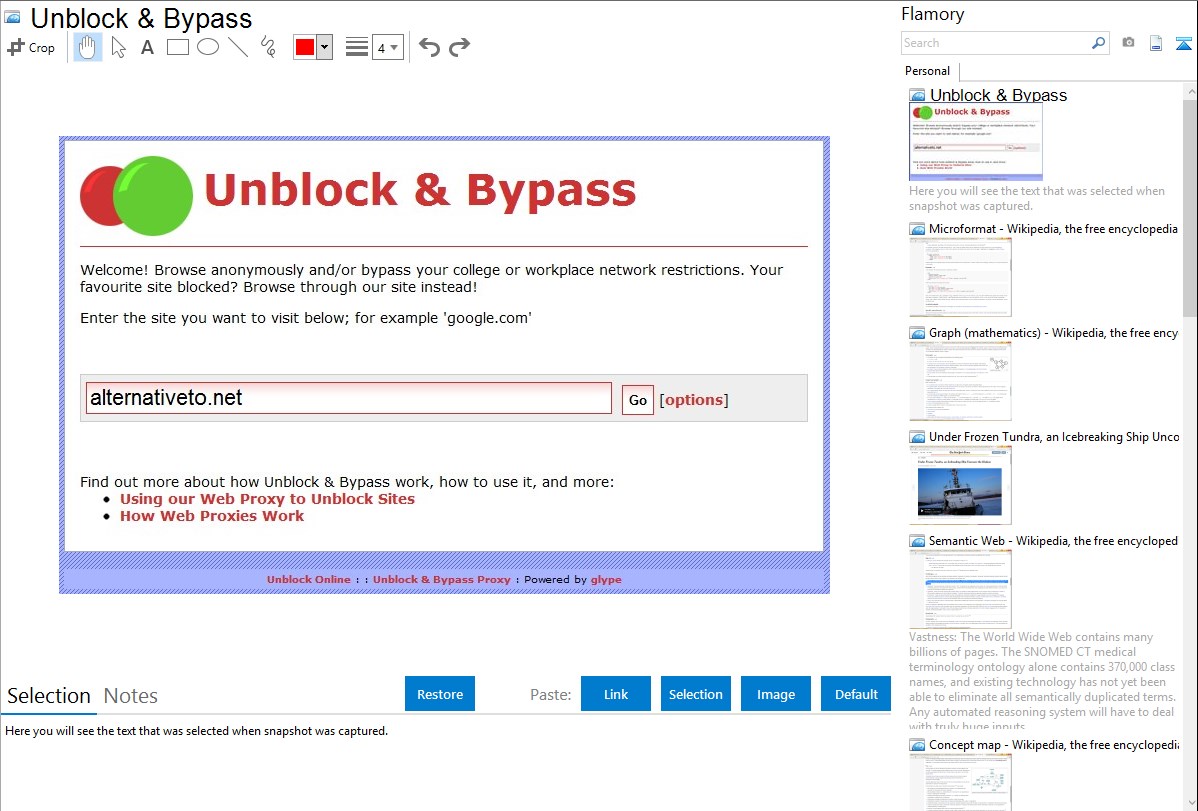The height and width of the screenshot is (811, 1198).
Task: Switch to the Personal tab
Action: pyautogui.click(x=927, y=70)
